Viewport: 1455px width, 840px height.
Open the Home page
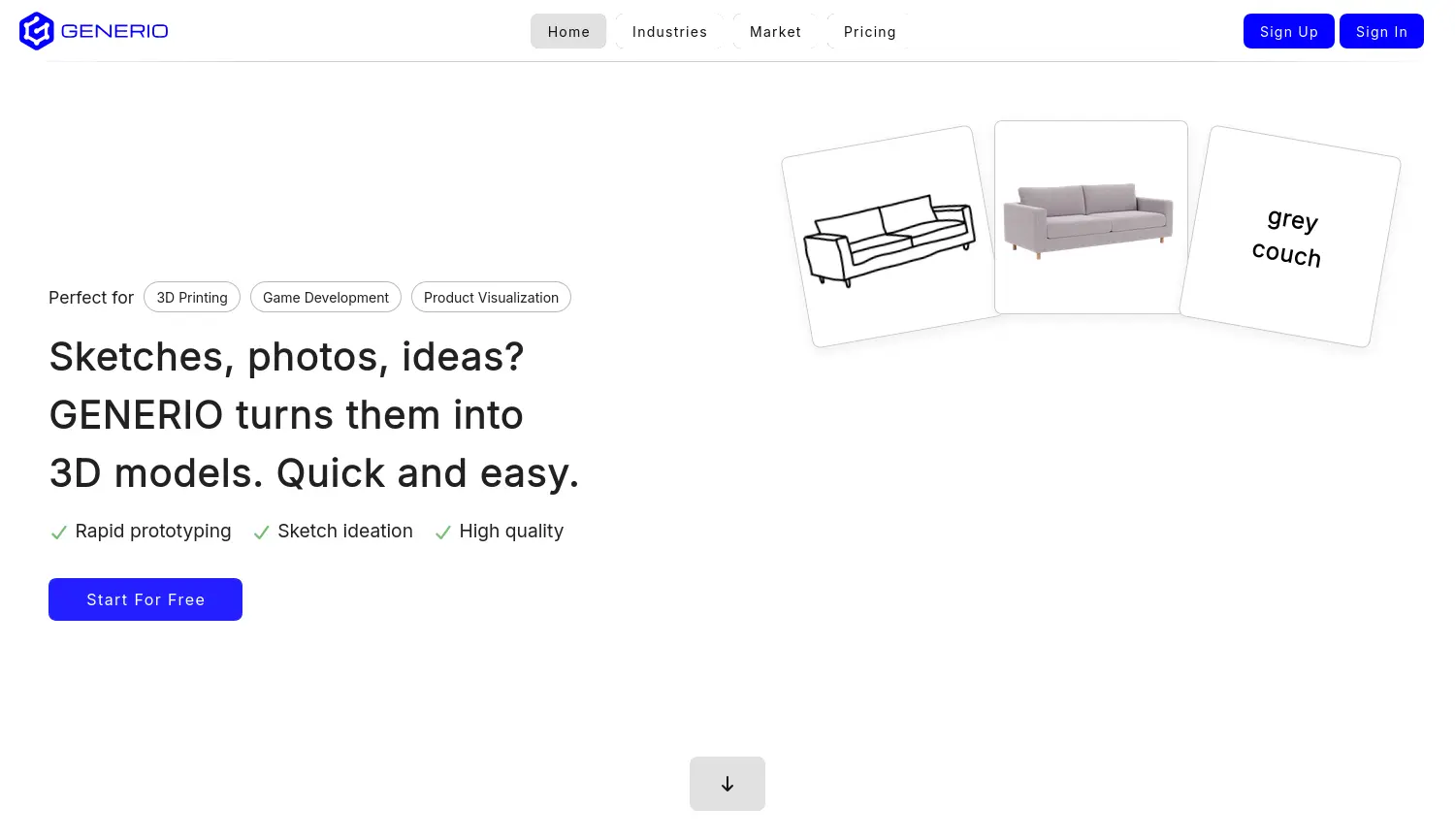pos(568,31)
